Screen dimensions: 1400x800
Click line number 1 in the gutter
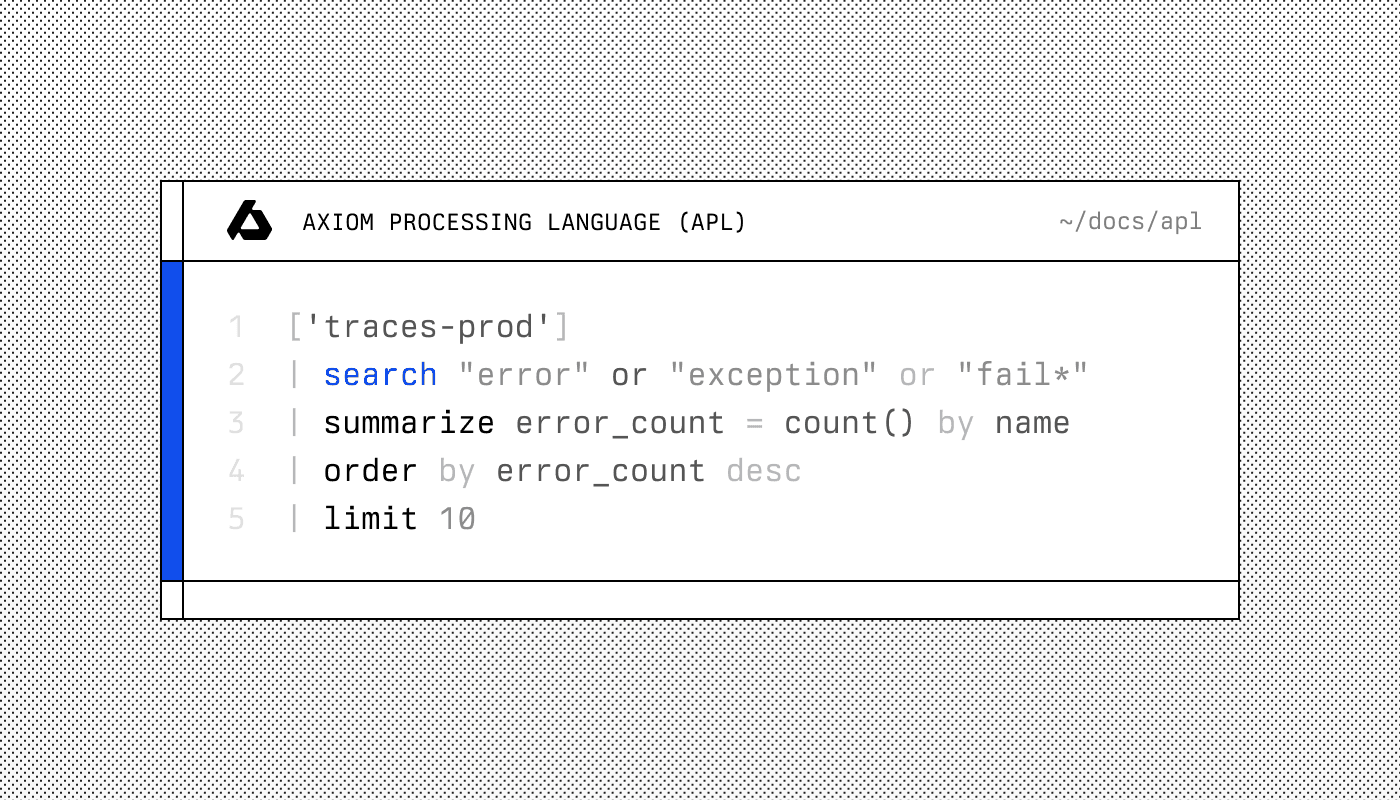(x=236, y=327)
